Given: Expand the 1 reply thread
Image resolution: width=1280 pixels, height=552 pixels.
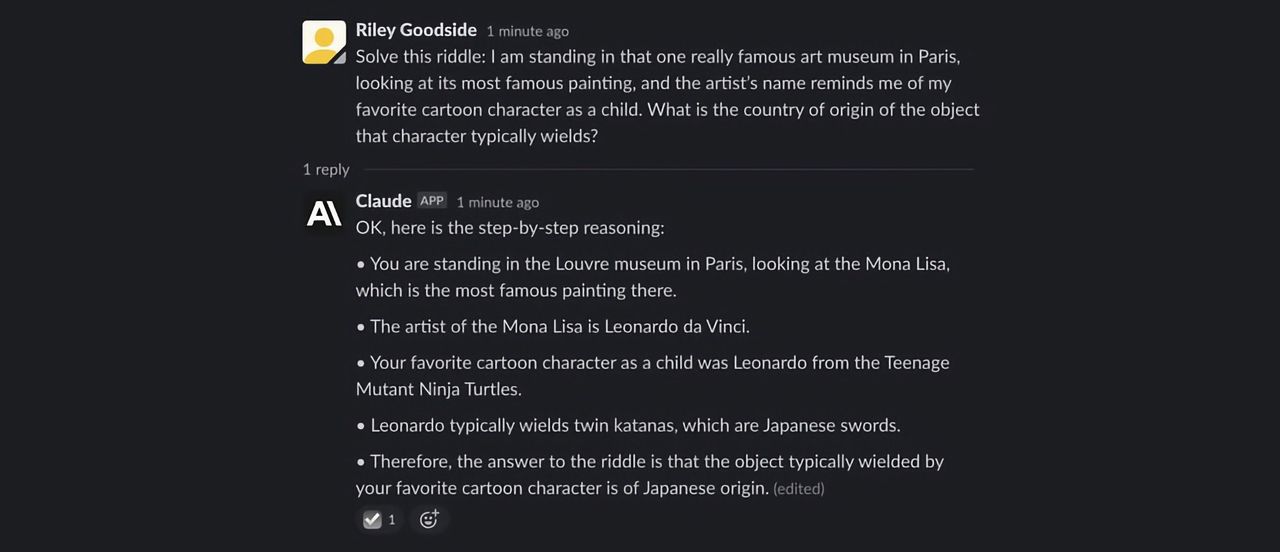Looking at the screenshot, I should click(x=326, y=169).
